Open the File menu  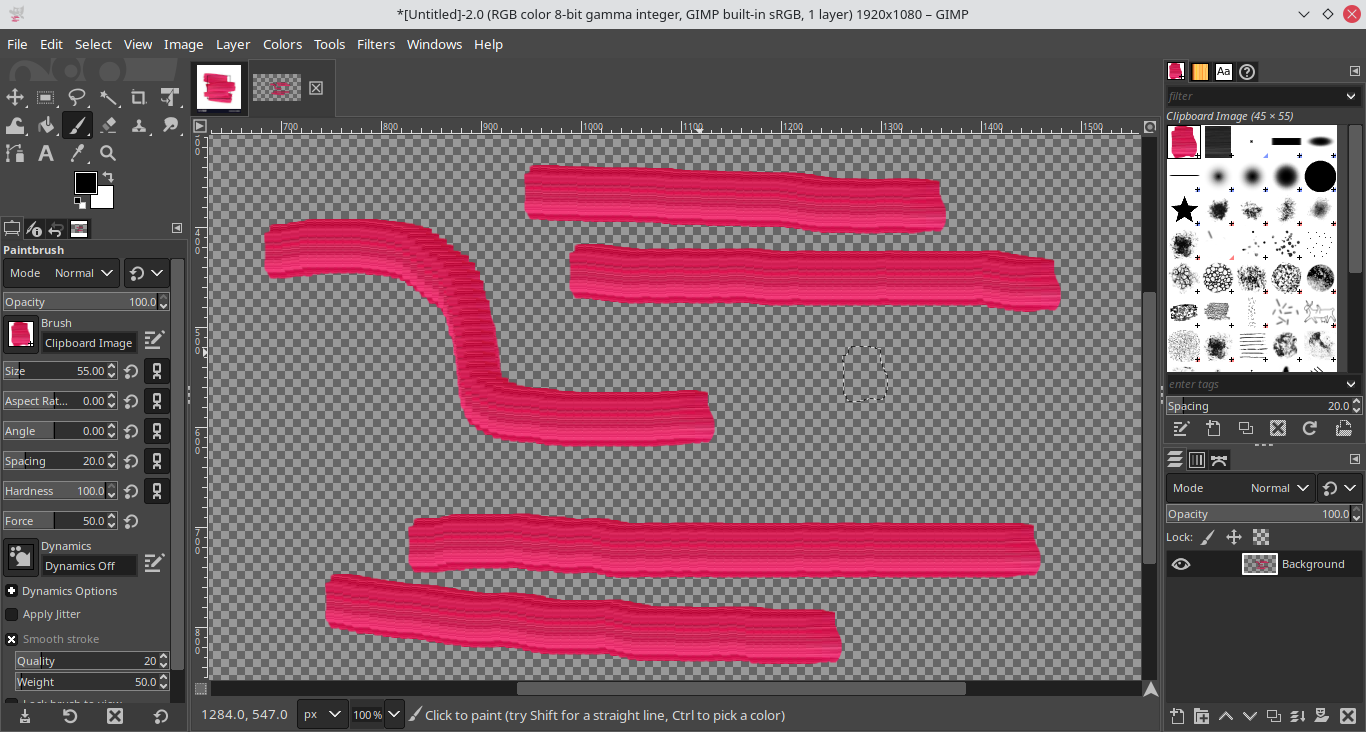pos(17,44)
